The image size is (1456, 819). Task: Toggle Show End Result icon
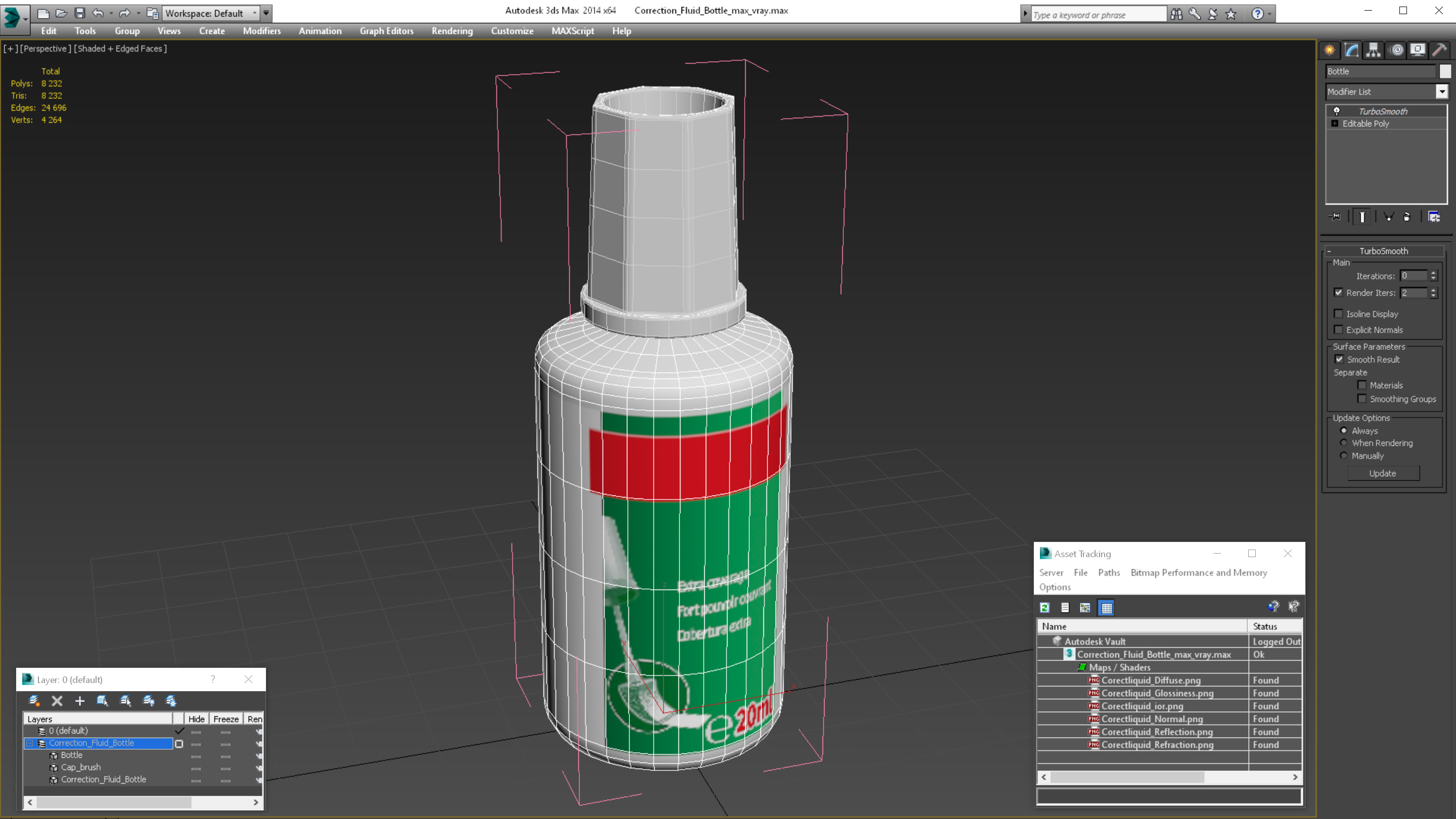tap(1362, 216)
